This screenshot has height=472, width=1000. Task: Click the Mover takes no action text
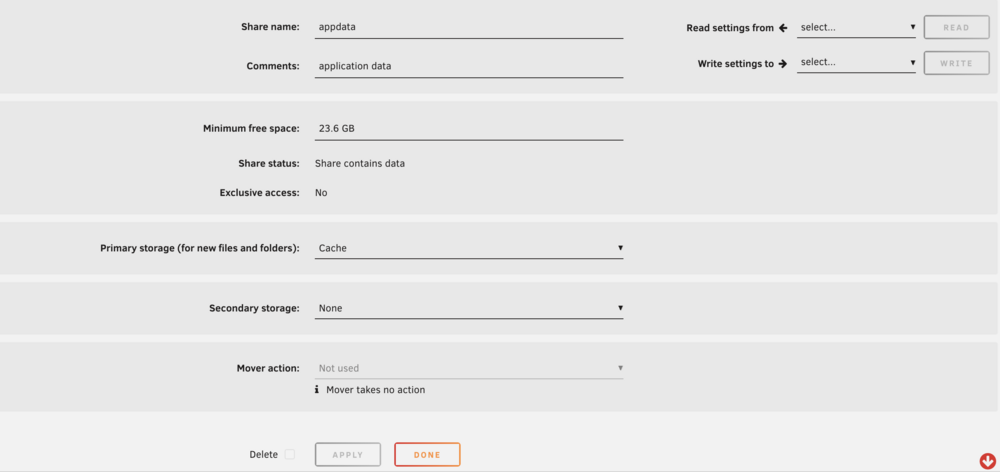click(375, 390)
